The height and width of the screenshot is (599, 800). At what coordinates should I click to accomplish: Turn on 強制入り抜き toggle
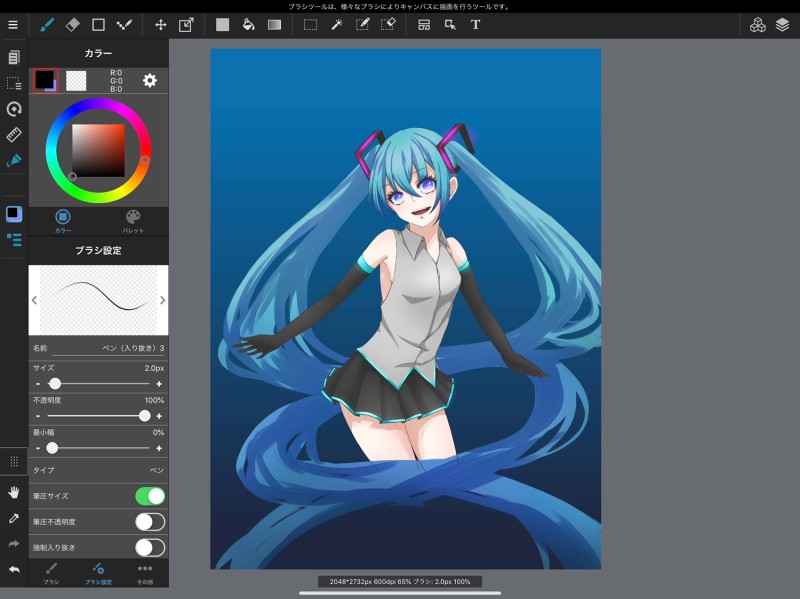click(x=149, y=547)
